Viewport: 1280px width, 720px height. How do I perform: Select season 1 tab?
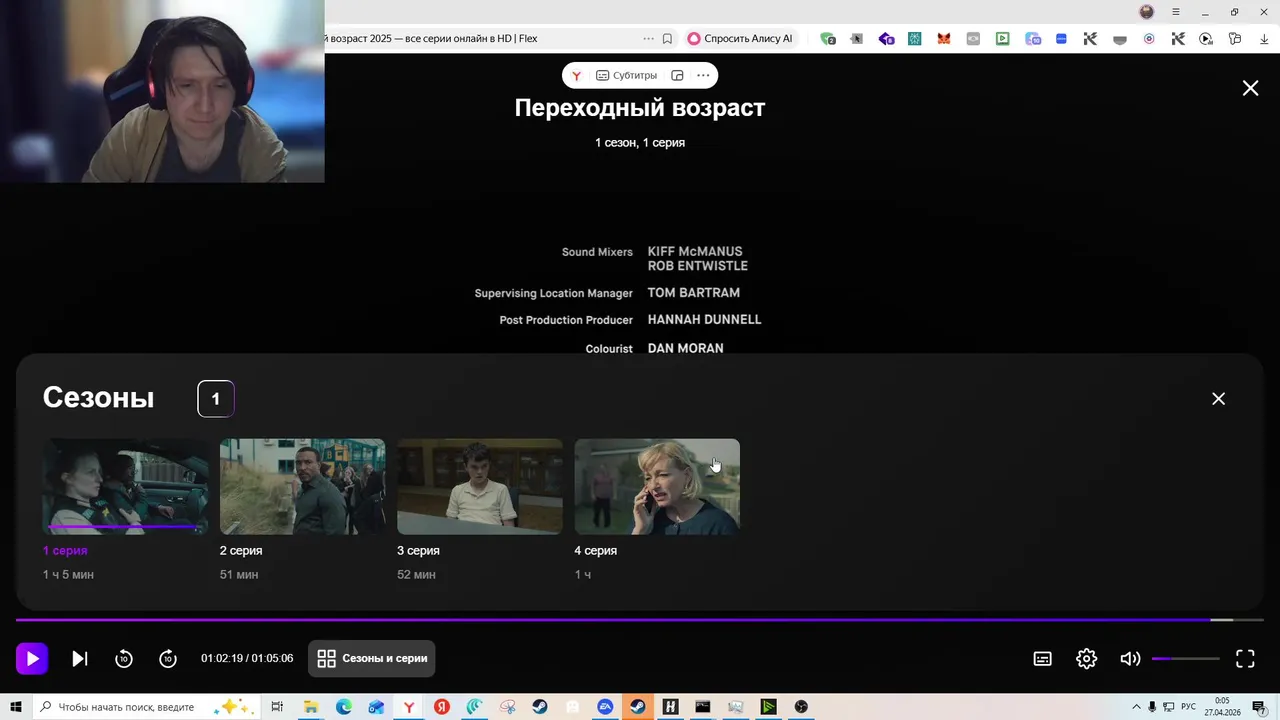pos(216,398)
